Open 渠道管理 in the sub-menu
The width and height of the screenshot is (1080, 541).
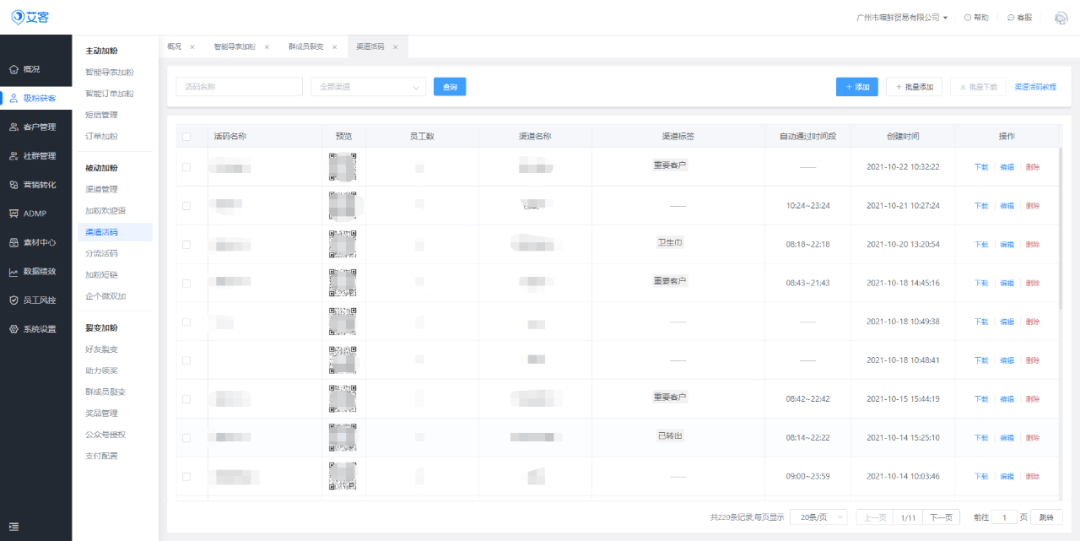(x=102, y=189)
